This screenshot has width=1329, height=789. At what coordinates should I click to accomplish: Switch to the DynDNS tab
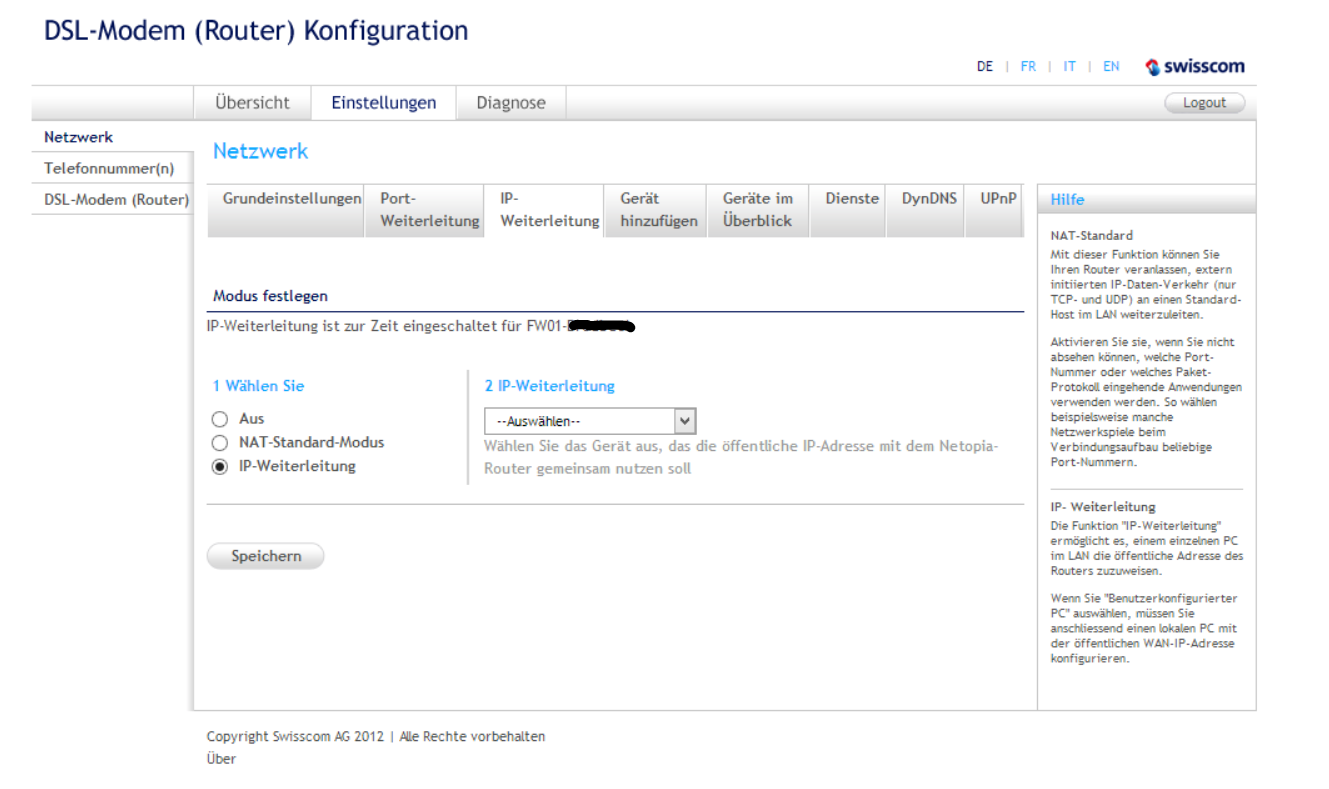(x=929, y=199)
